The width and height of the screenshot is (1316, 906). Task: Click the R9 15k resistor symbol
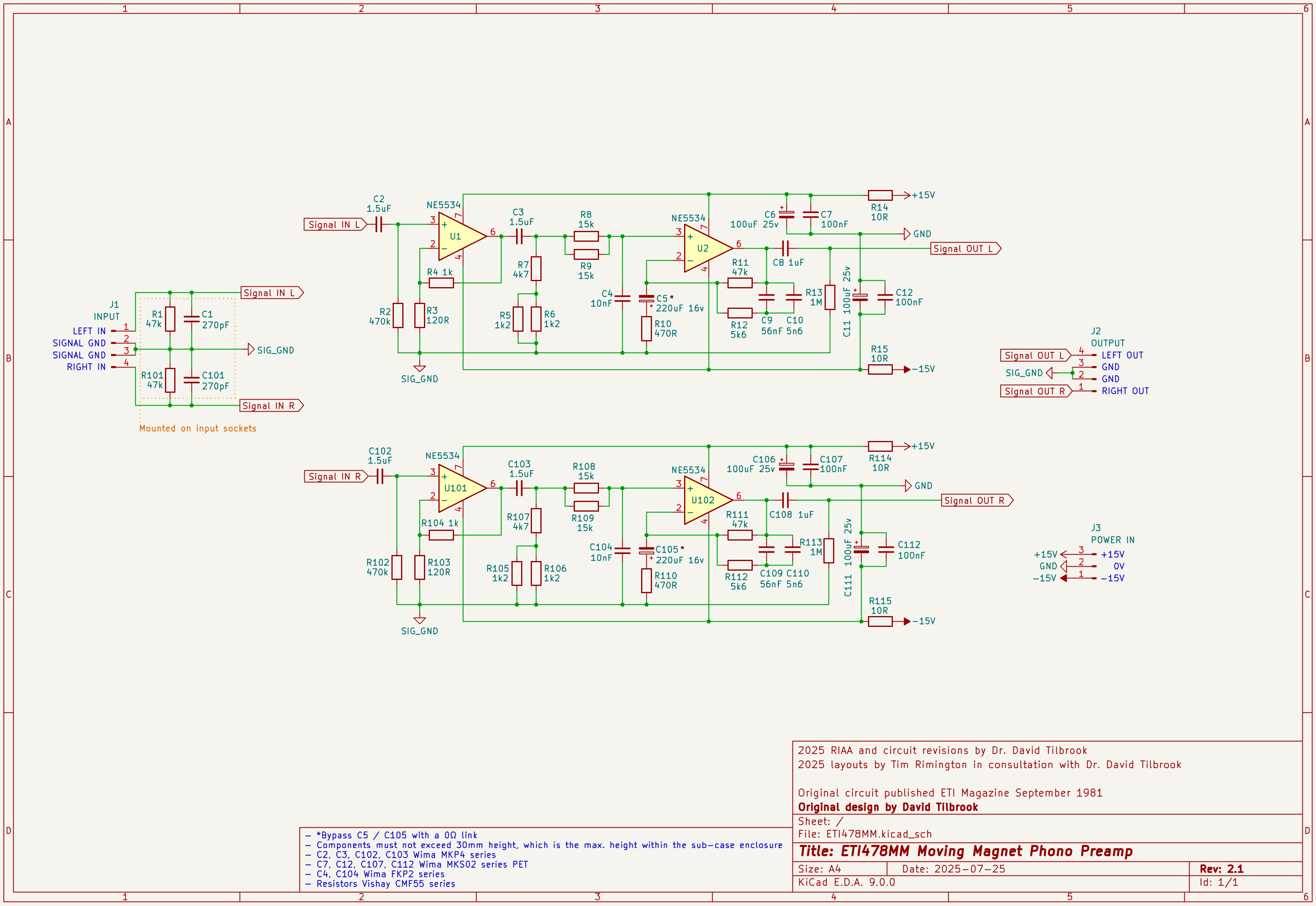click(x=586, y=254)
